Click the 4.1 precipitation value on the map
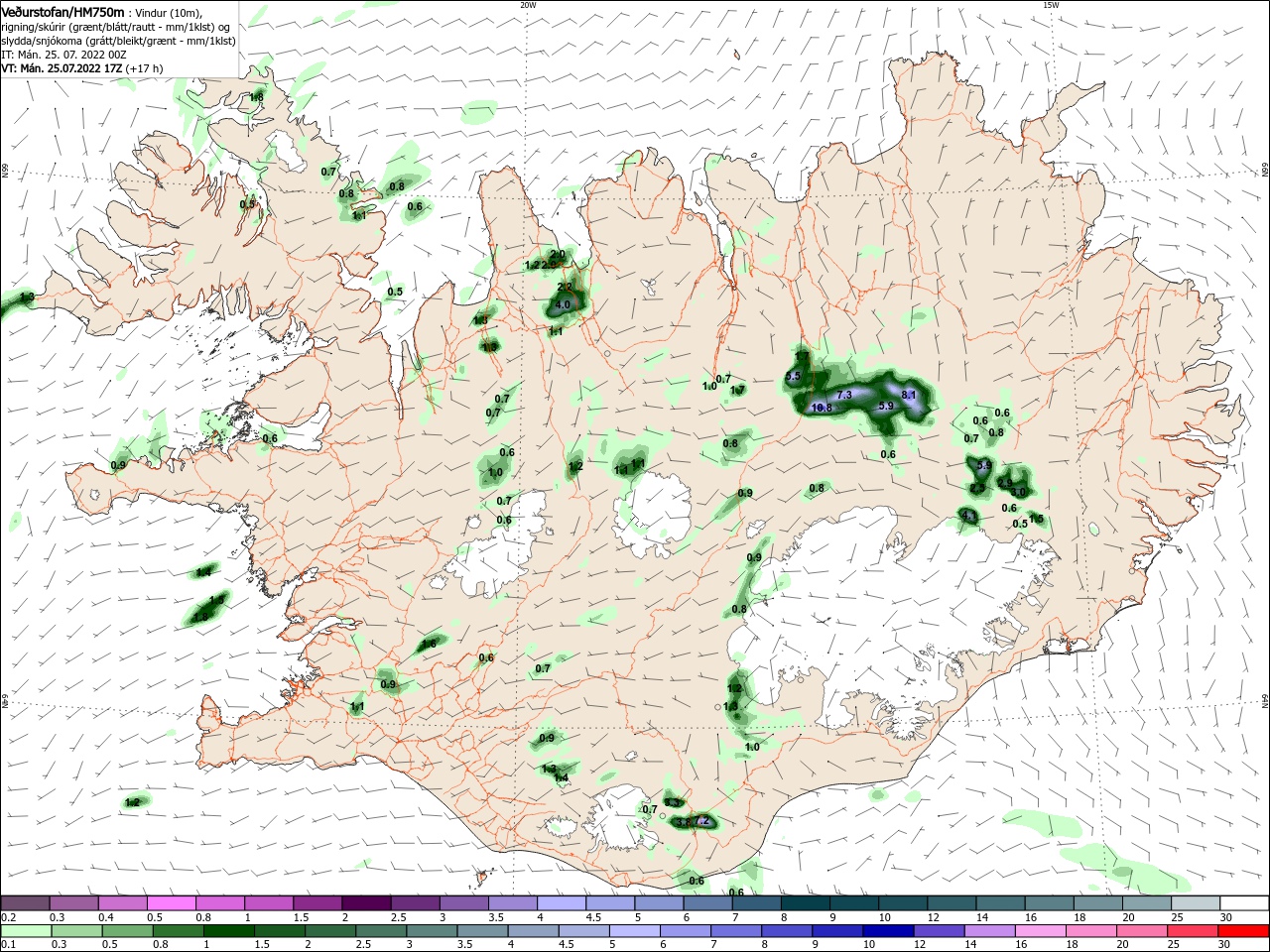Image resolution: width=1270 pixels, height=952 pixels. [969, 517]
